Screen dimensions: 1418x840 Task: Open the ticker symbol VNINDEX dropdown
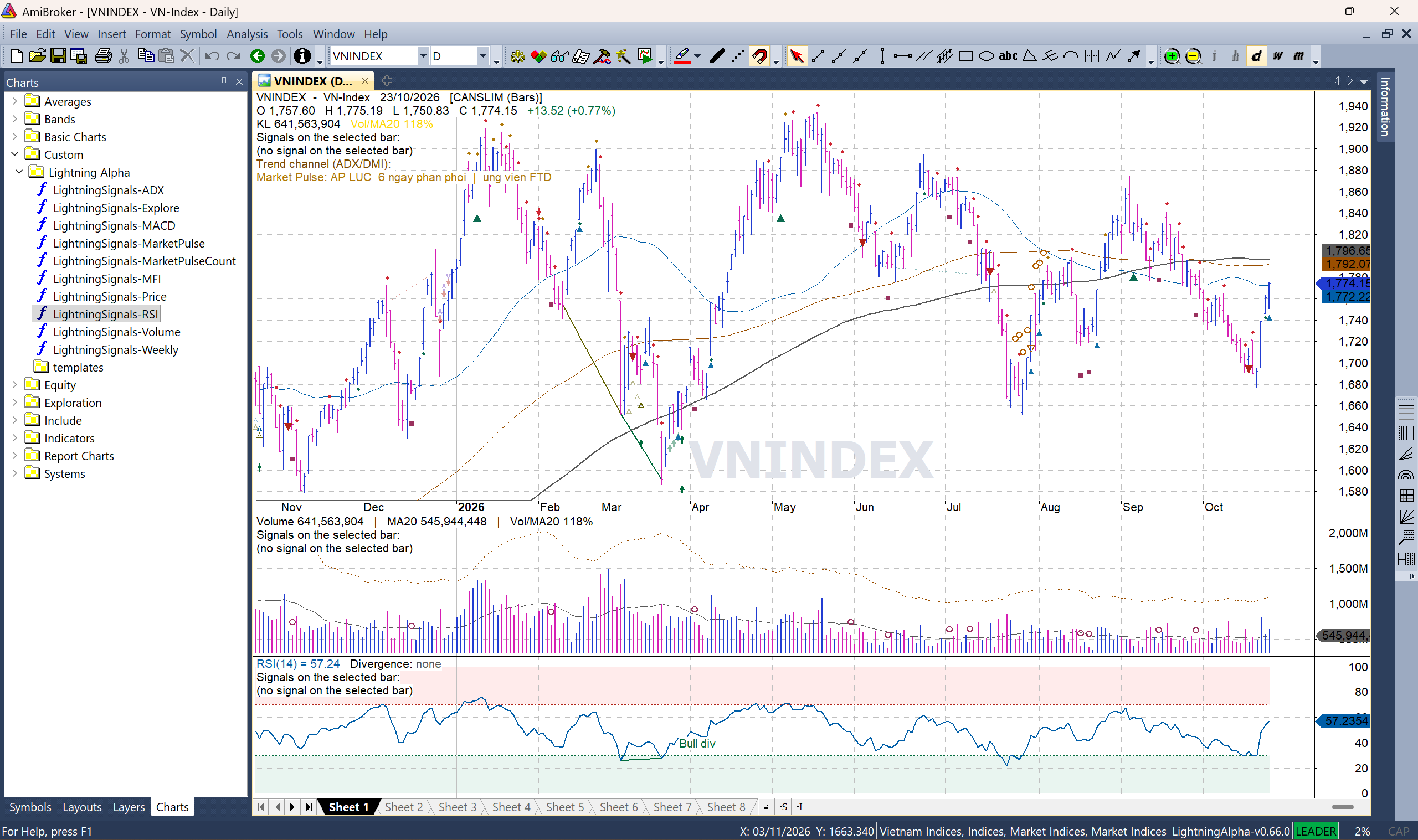pos(422,56)
